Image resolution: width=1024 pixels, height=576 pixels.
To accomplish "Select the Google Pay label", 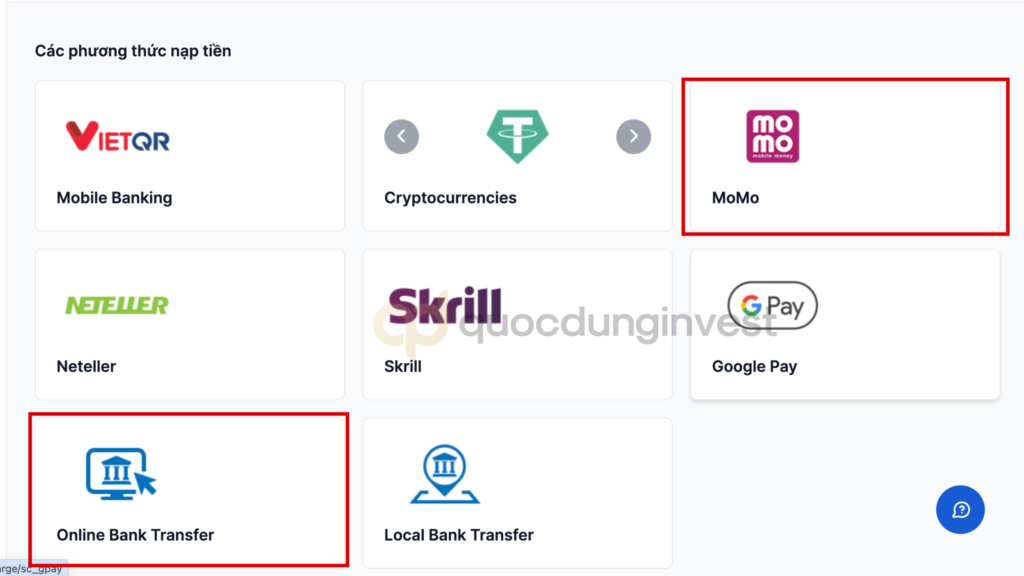I will tap(754, 366).
